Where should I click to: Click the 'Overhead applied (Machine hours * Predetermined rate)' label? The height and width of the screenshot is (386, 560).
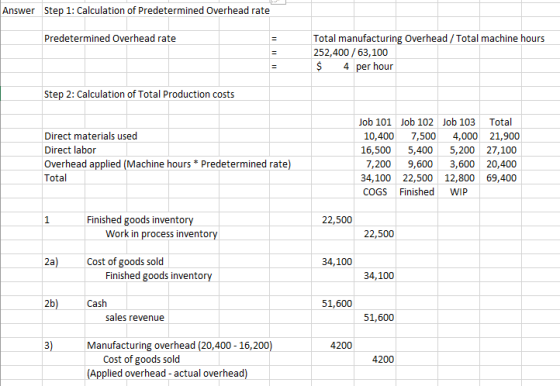[168, 164]
